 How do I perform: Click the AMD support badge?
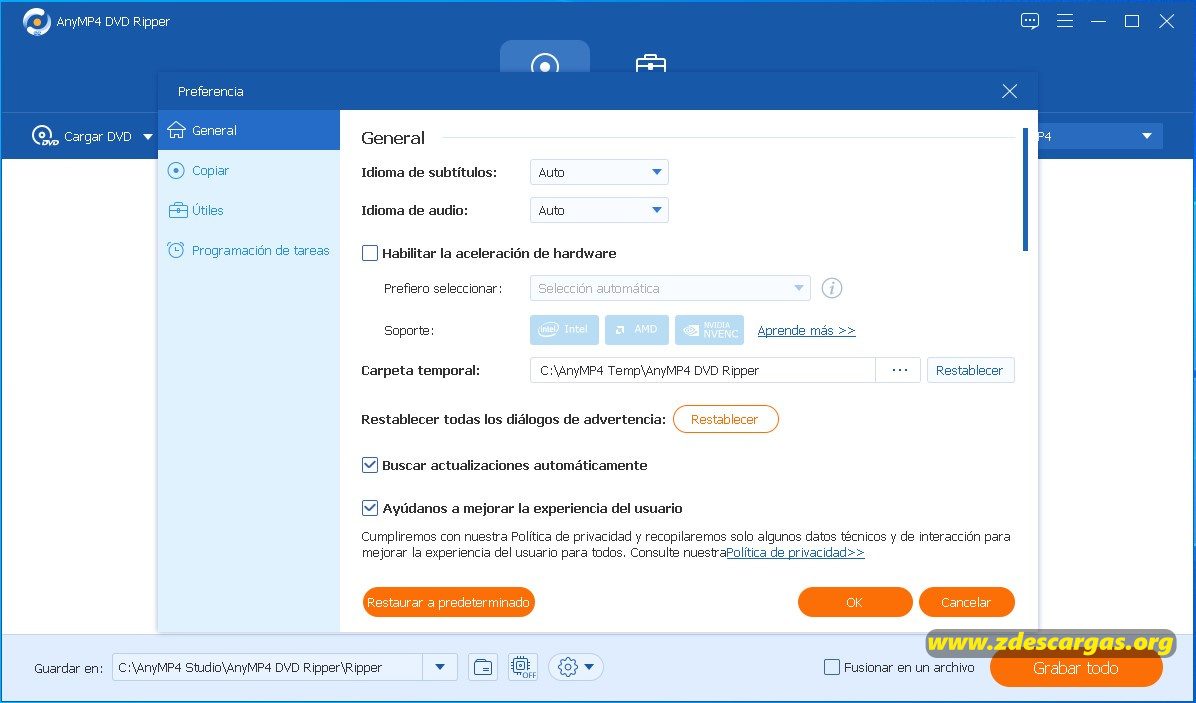[637, 329]
